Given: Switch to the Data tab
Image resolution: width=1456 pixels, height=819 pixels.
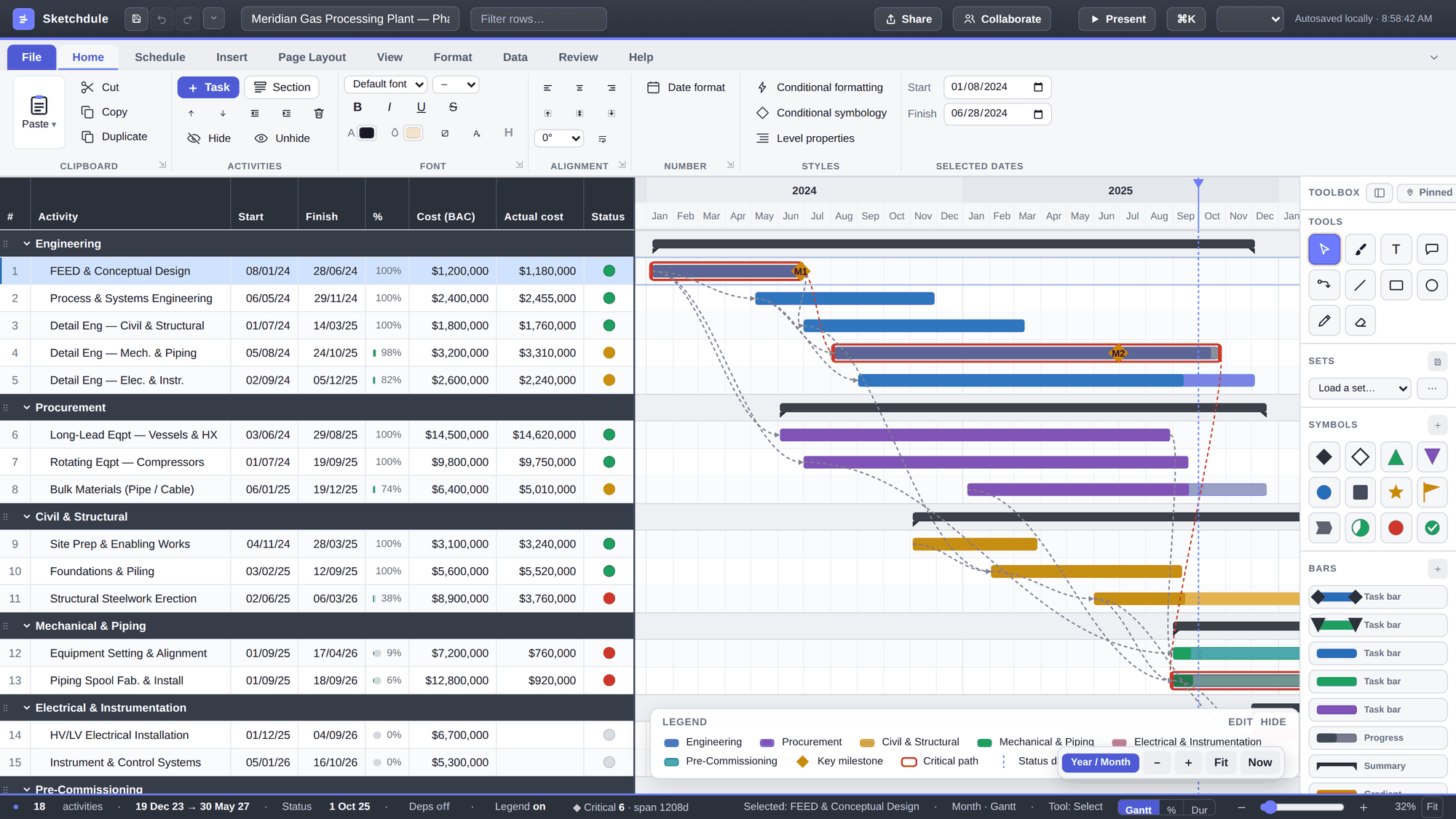Looking at the screenshot, I should pyautogui.click(x=515, y=57).
